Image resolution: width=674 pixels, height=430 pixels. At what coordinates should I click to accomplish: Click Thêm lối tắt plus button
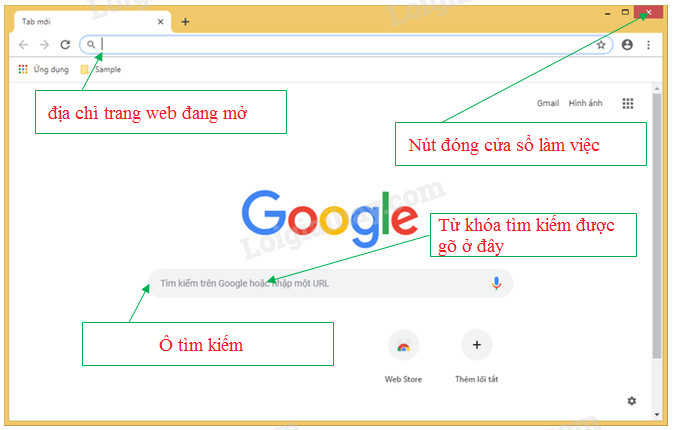pos(476,346)
